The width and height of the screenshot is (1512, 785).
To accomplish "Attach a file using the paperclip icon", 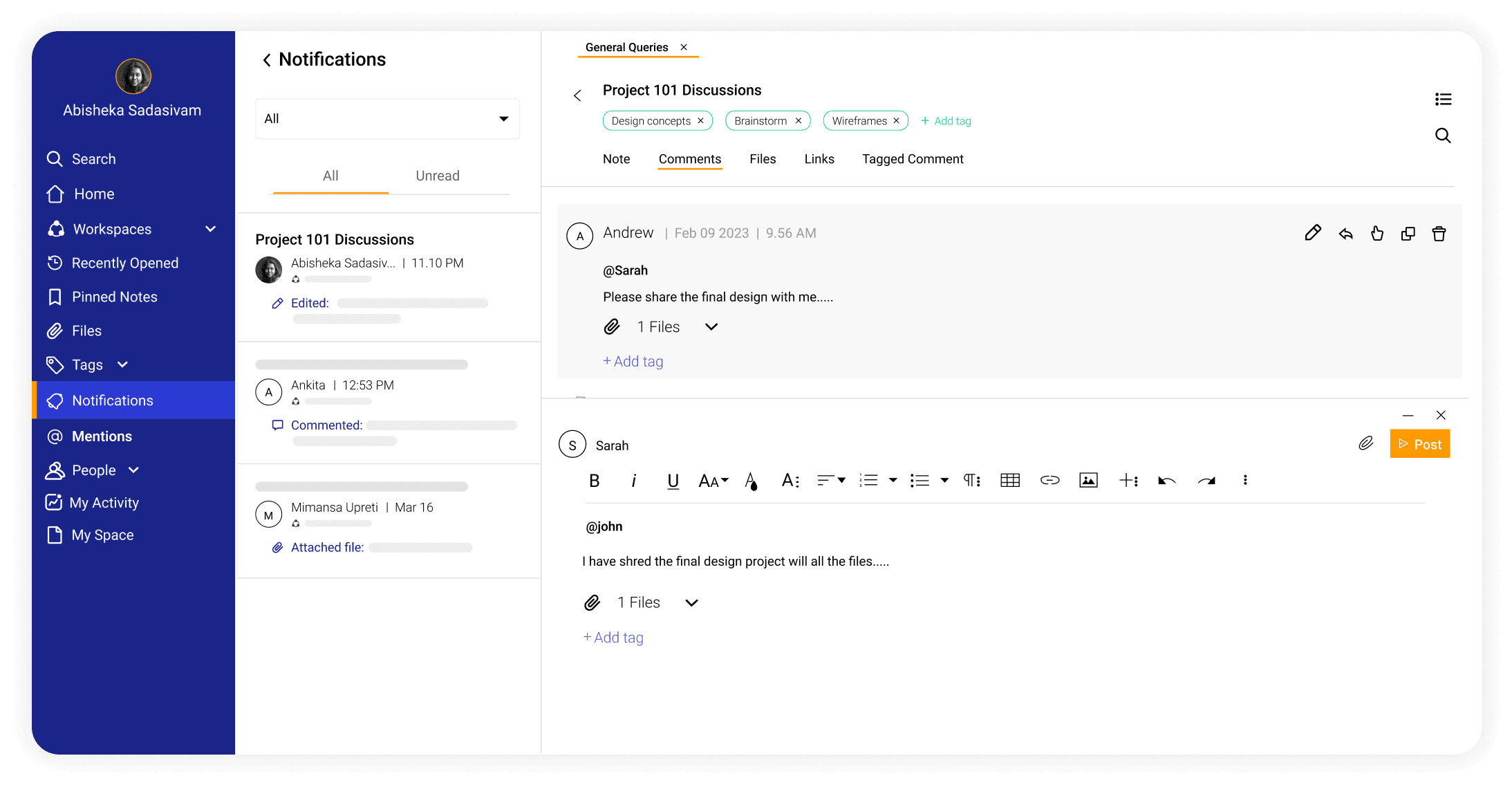I will coord(1365,443).
